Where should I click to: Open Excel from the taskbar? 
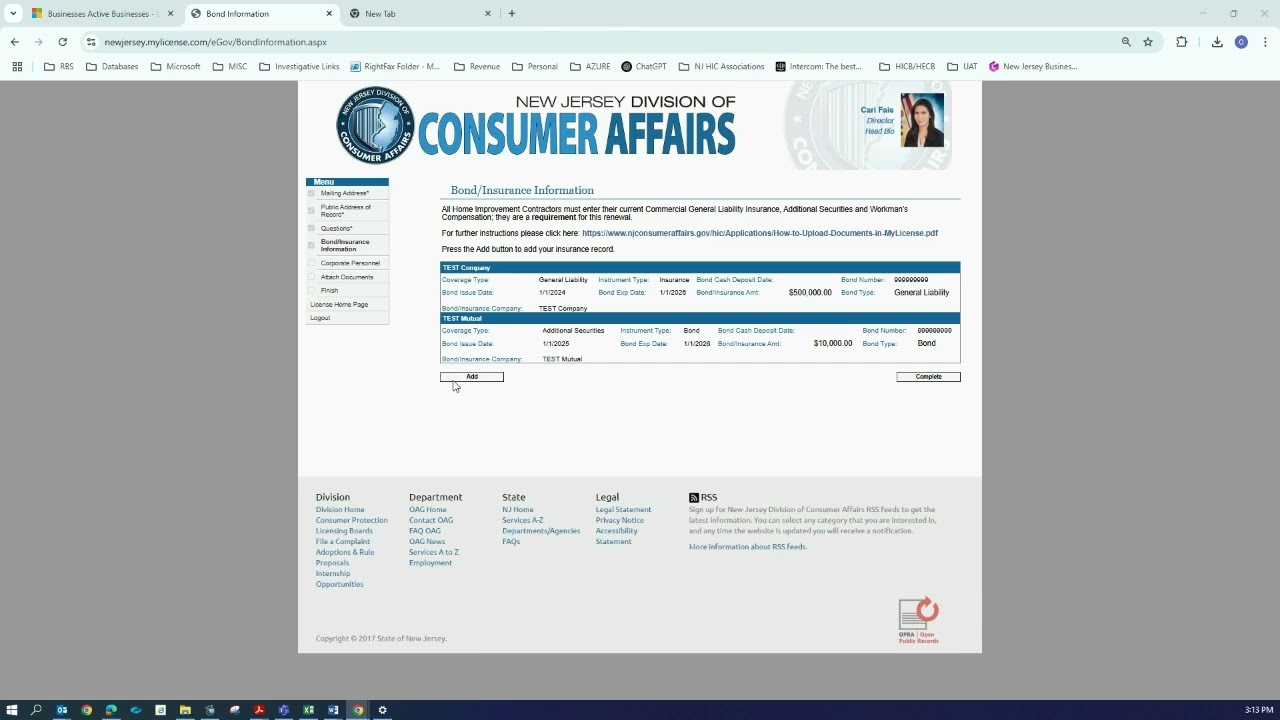pos(308,710)
